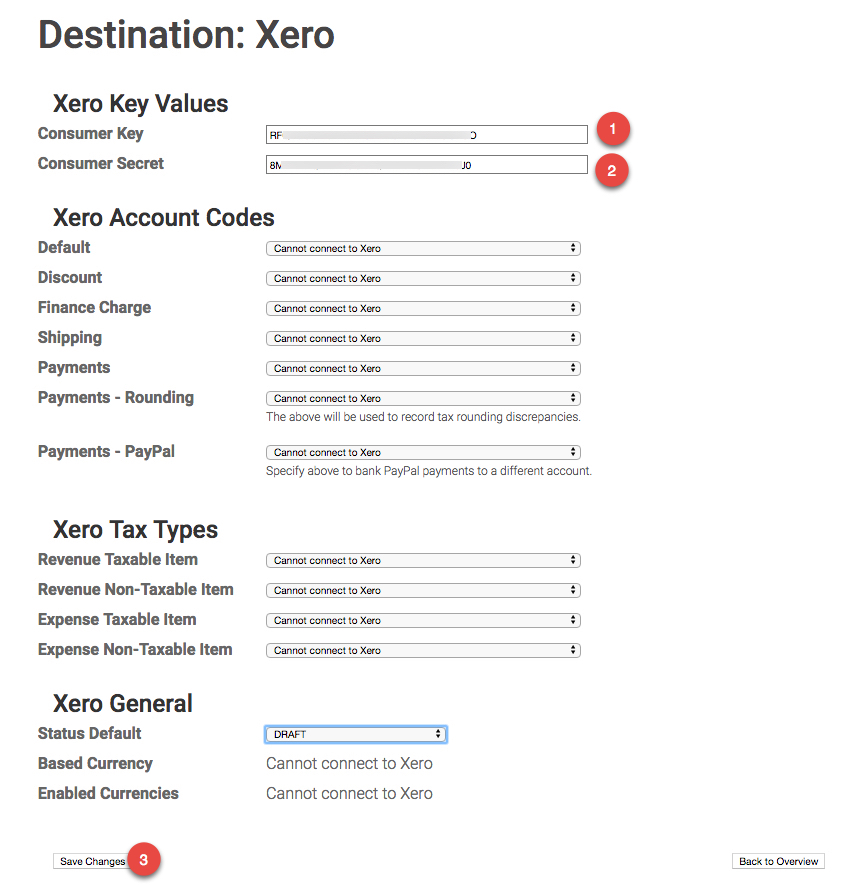Screen dimensions: 847x886
Task: Click the Consumer Key label
Action: [90, 133]
